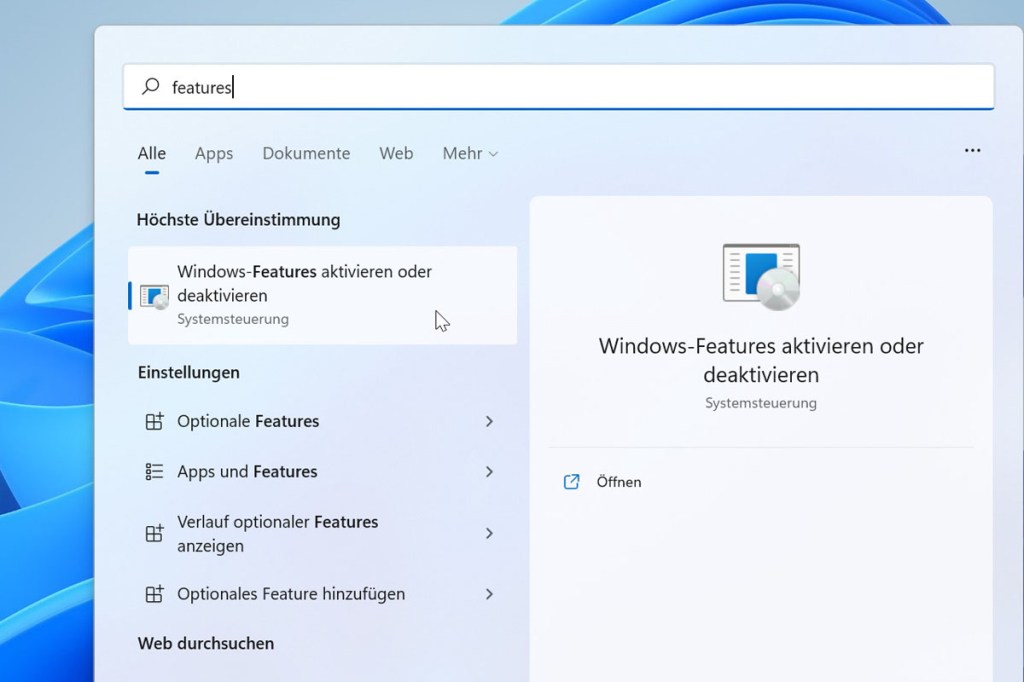Image resolution: width=1024 pixels, height=682 pixels.
Task: Click the Optionales Feature hinzufügen icon
Action: click(x=154, y=594)
